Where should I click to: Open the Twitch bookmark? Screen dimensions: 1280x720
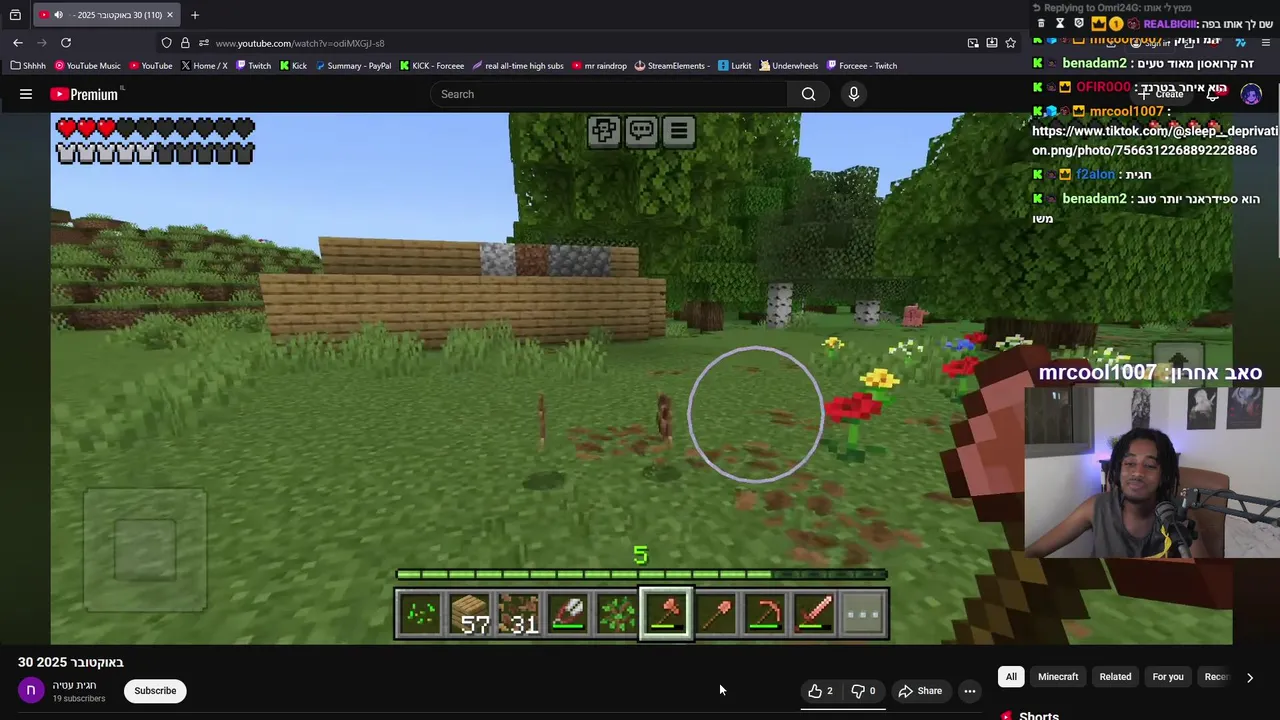pyautogui.click(x=253, y=66)
